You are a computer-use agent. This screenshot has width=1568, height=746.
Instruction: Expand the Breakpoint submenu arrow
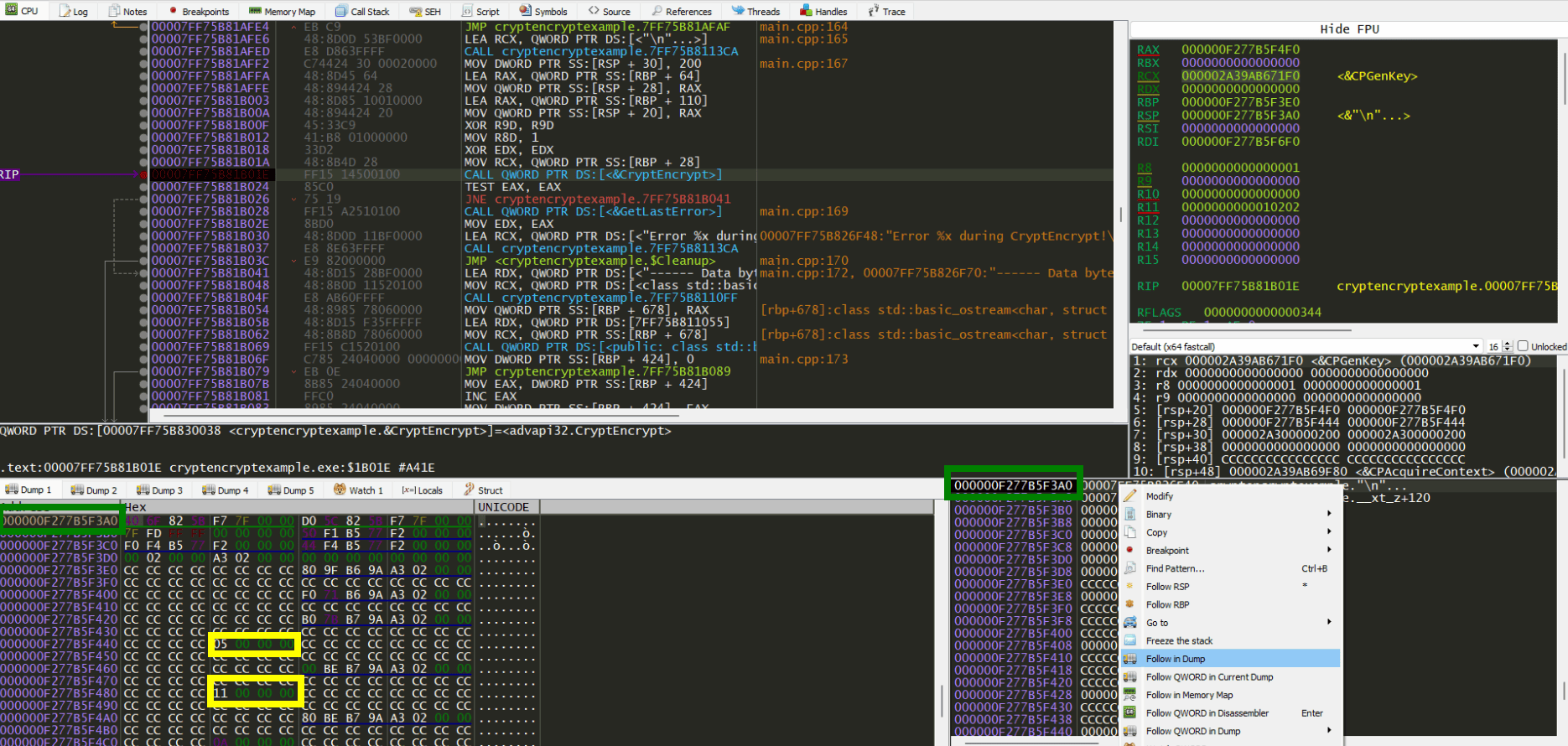point(1329,550)
